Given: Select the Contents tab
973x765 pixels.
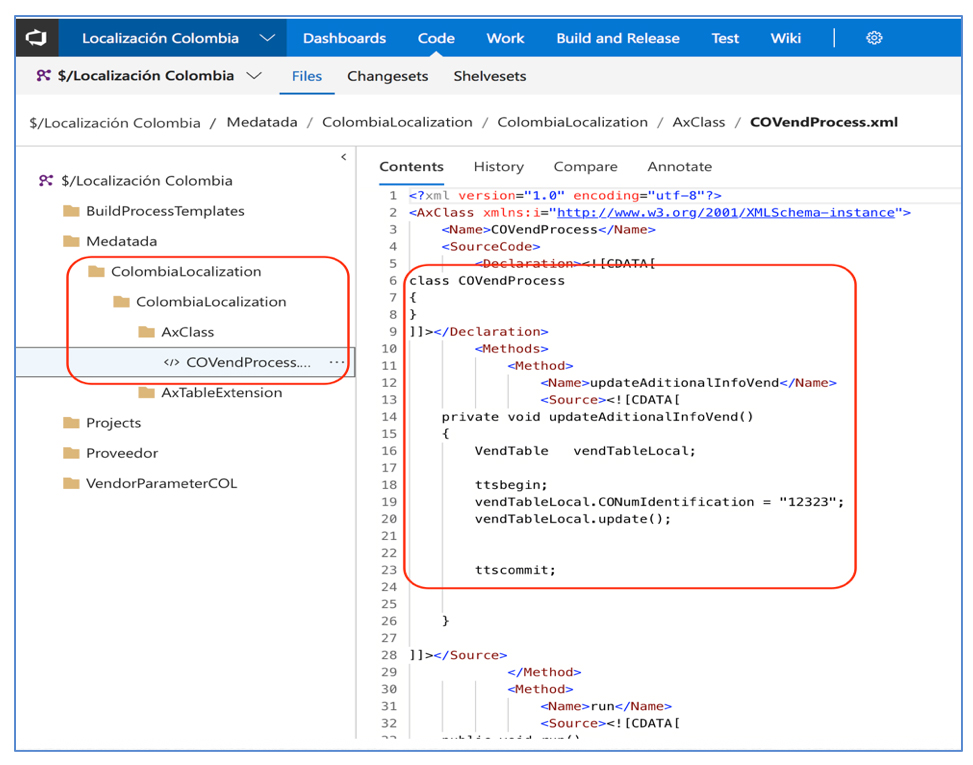Looking at the screenshot, I should [411, 167].
